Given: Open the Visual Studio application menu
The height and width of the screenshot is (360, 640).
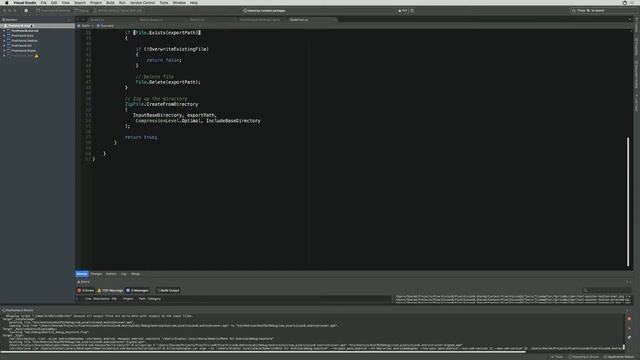Looking at the screenshot, I should pyautogui.click(x=24, y=2).
